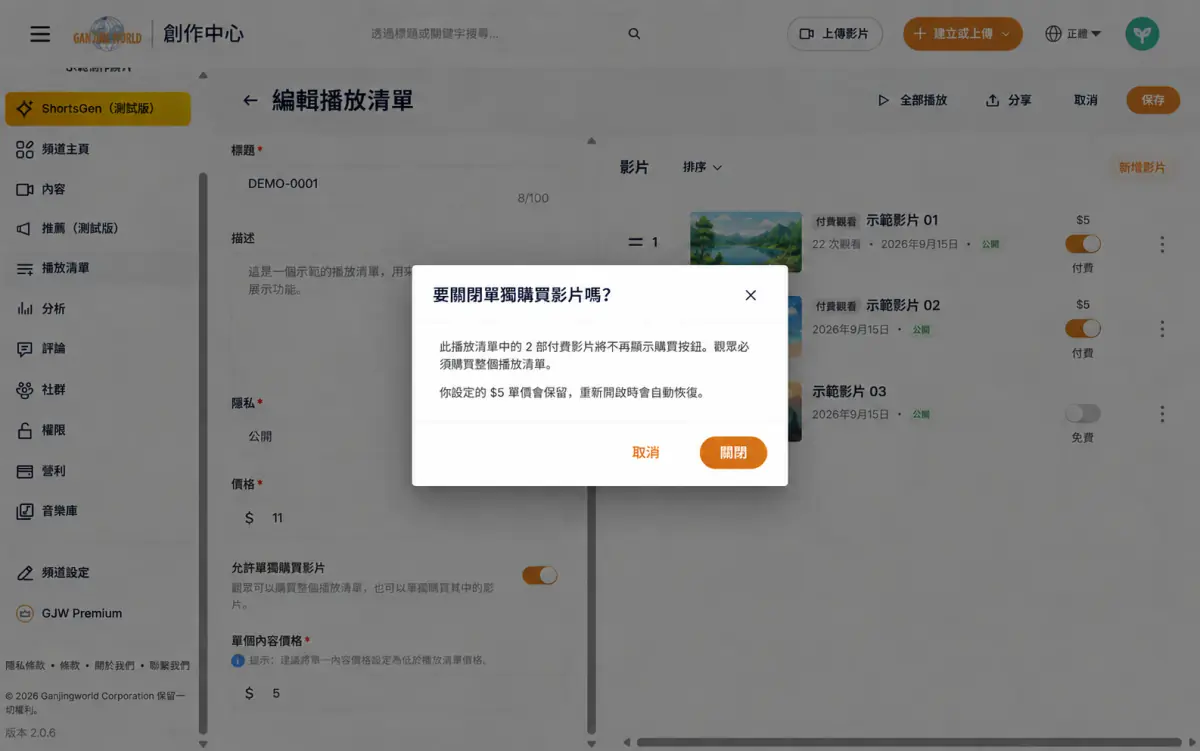The width and height of the screenshot is (1200, 751).
Task: Click the info icon beside 提示 hint
Action: pyautogui.click(x=238, y=661)
